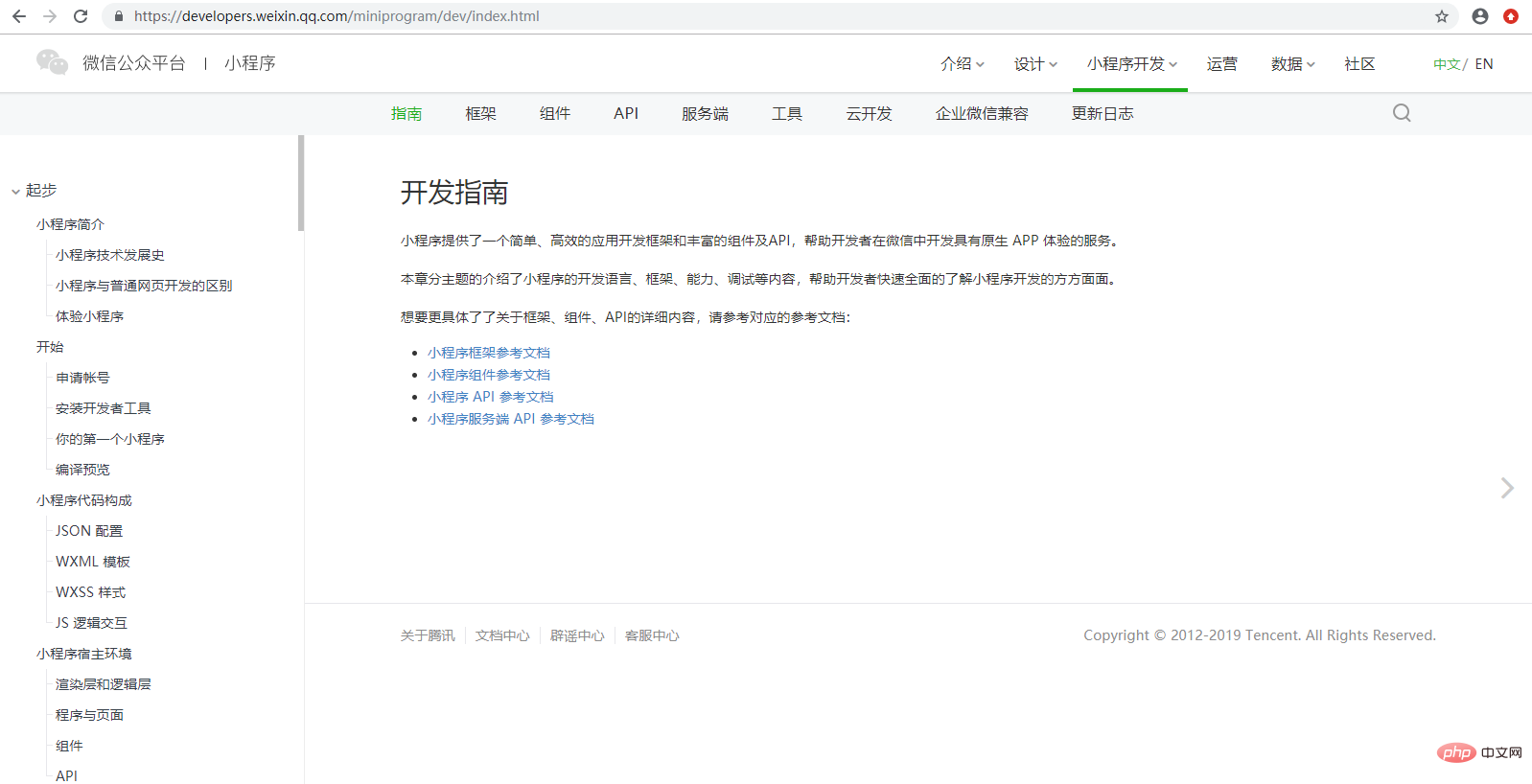Switch to the 云开发 tab
The image size is (1532, 784).
pos(869,113)
